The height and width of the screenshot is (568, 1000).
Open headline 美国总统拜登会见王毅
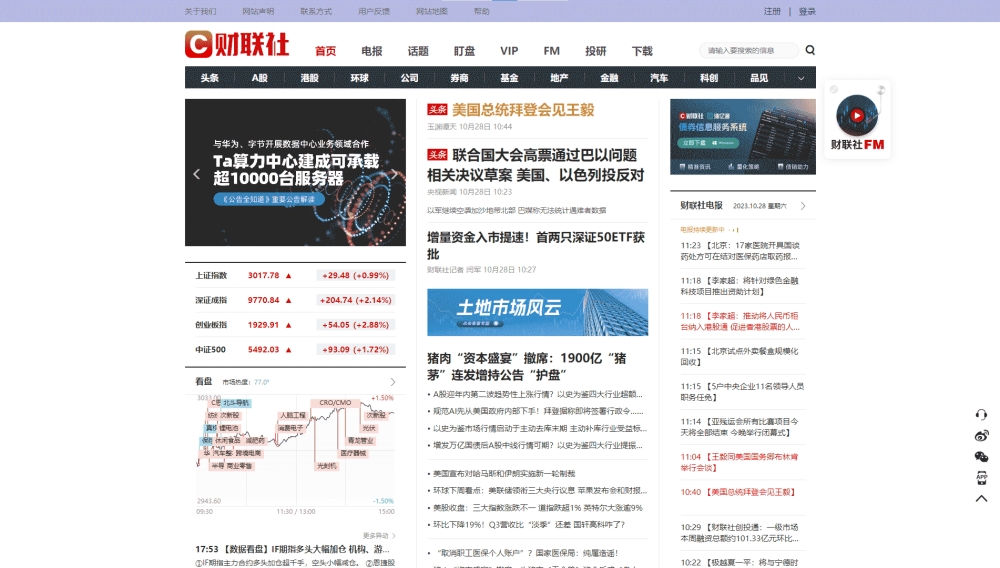tap(523, 110)
